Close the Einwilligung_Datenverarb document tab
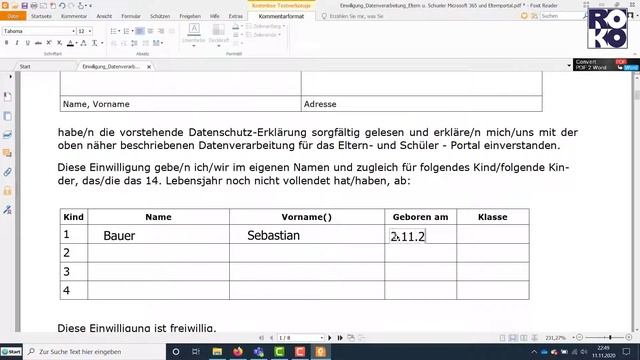 (x=149, y=67)
